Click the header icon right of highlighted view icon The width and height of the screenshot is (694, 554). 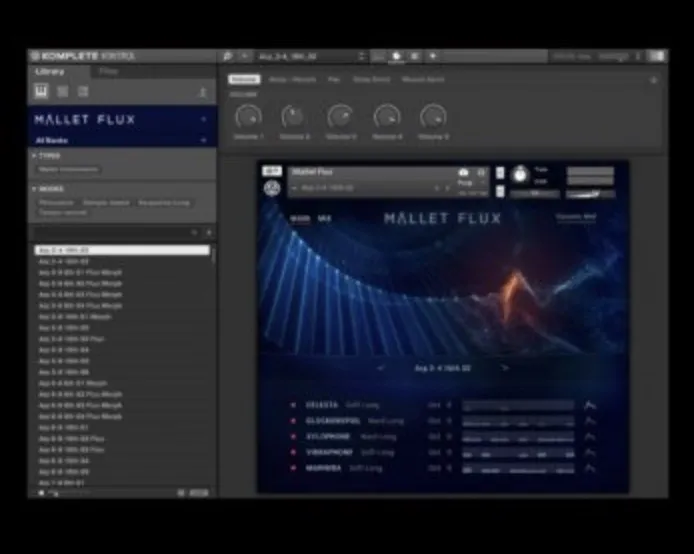(415, 56)
